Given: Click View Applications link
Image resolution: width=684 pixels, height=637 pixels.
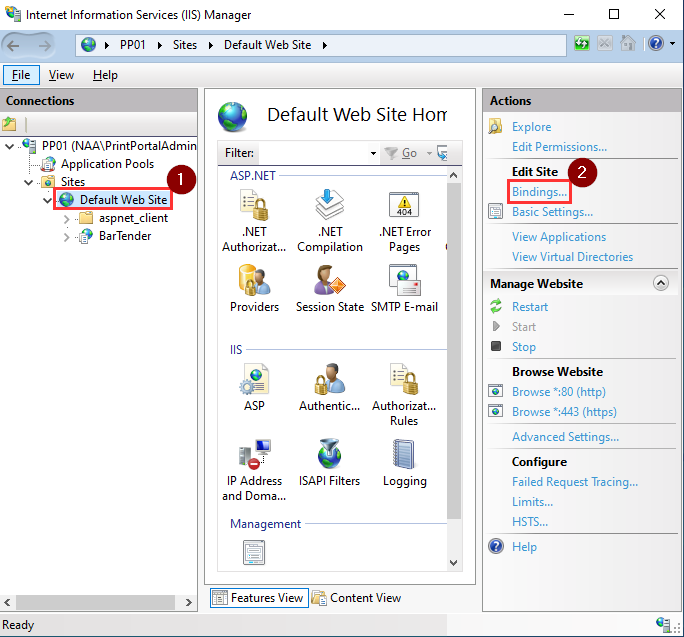Looking at the screenshot, I should pos(559,237).
